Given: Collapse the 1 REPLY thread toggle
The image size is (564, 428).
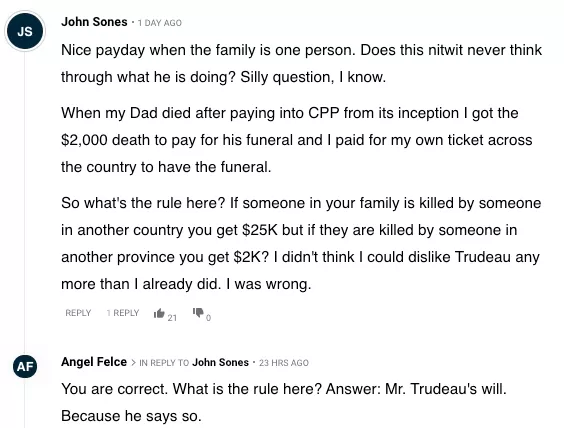Looking at the screenshot, I should [123, 313].
